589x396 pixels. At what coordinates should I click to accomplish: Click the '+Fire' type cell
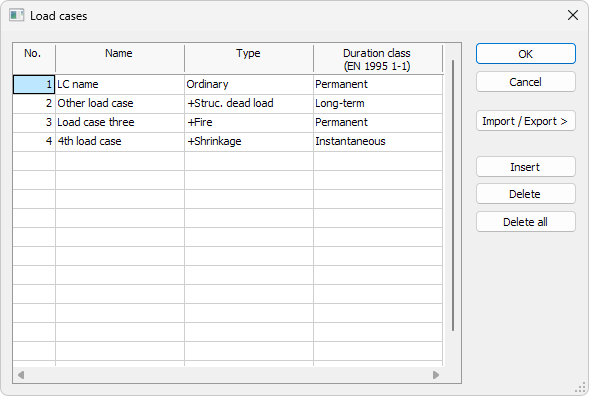(x=249, y=122)
